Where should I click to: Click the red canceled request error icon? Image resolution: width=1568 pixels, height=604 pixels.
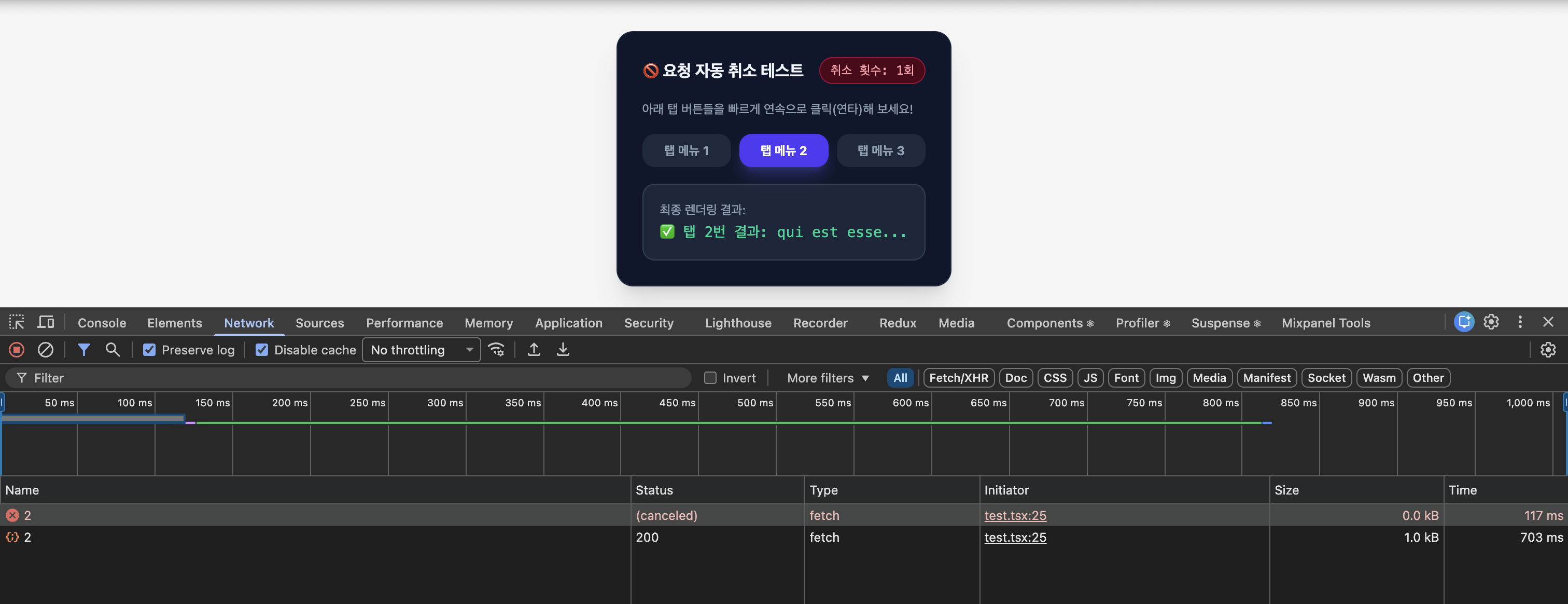[x=12, y=515]
